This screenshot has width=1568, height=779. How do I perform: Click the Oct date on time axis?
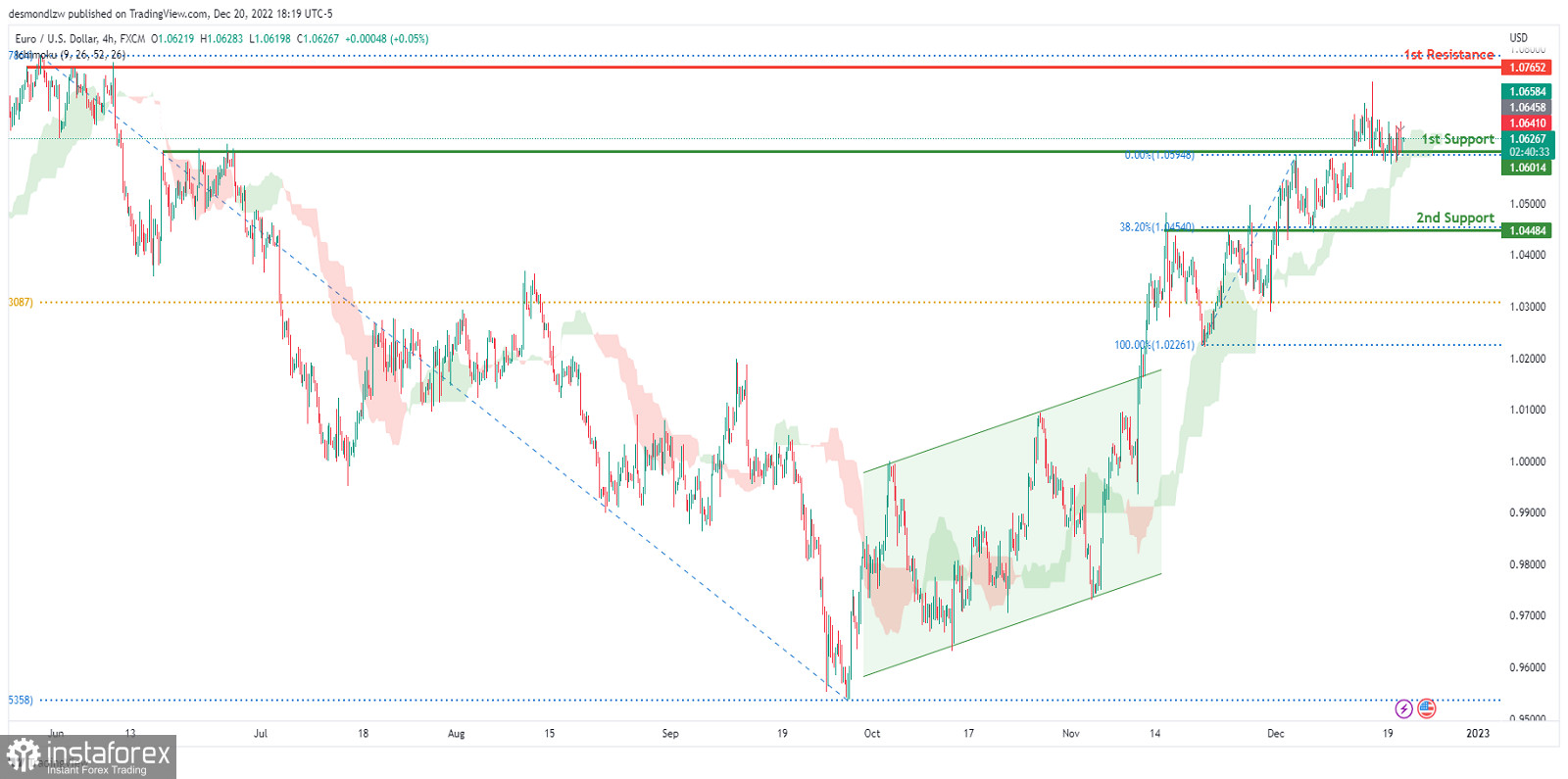pos(872,733)
